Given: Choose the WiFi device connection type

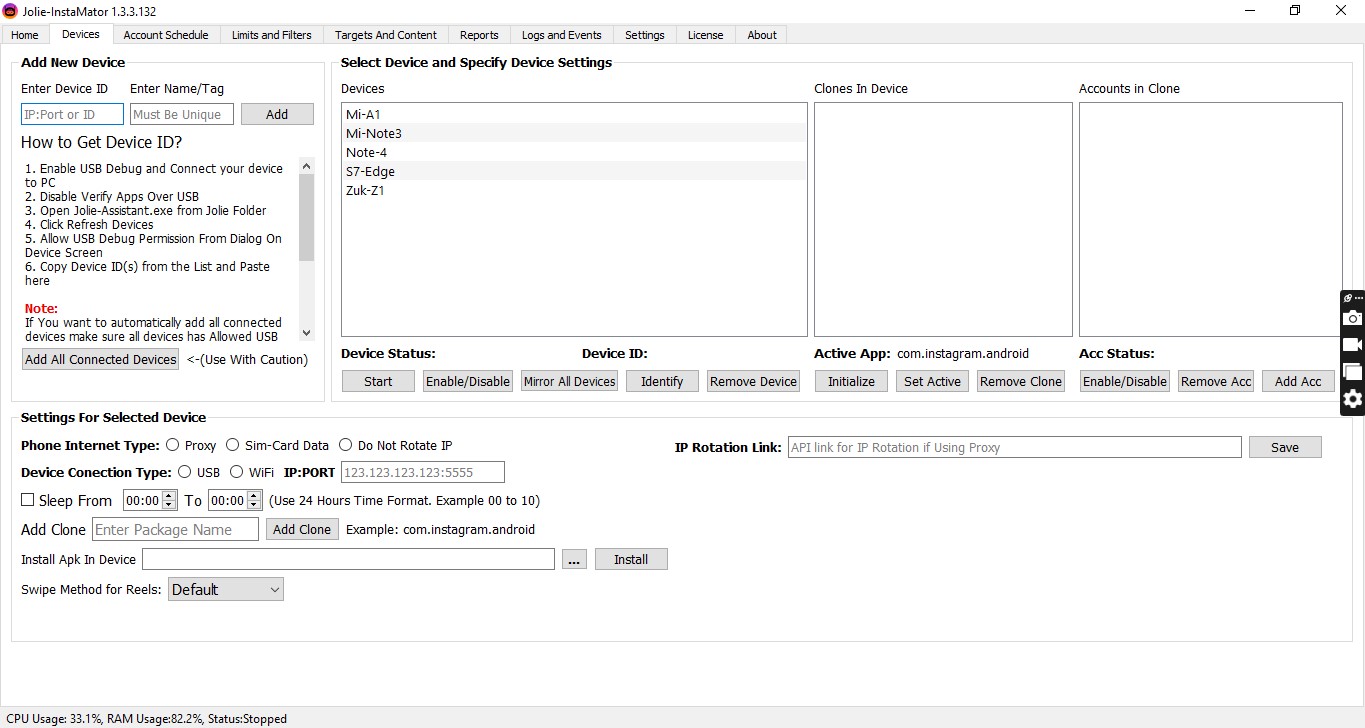Looking at the screenshot, I should pos(237,472).
